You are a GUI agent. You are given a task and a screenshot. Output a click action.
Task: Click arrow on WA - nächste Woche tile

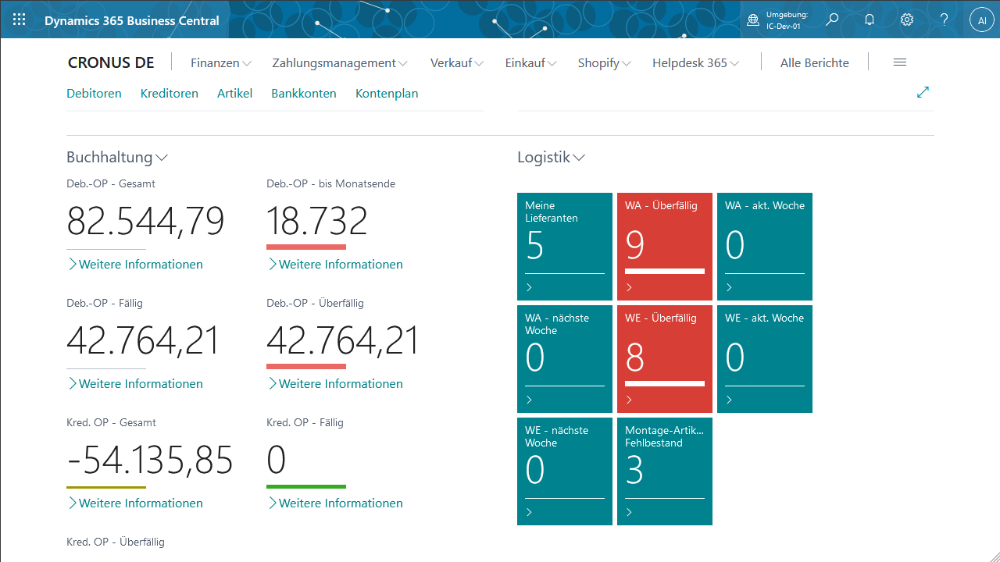click(x=529, y=400)
